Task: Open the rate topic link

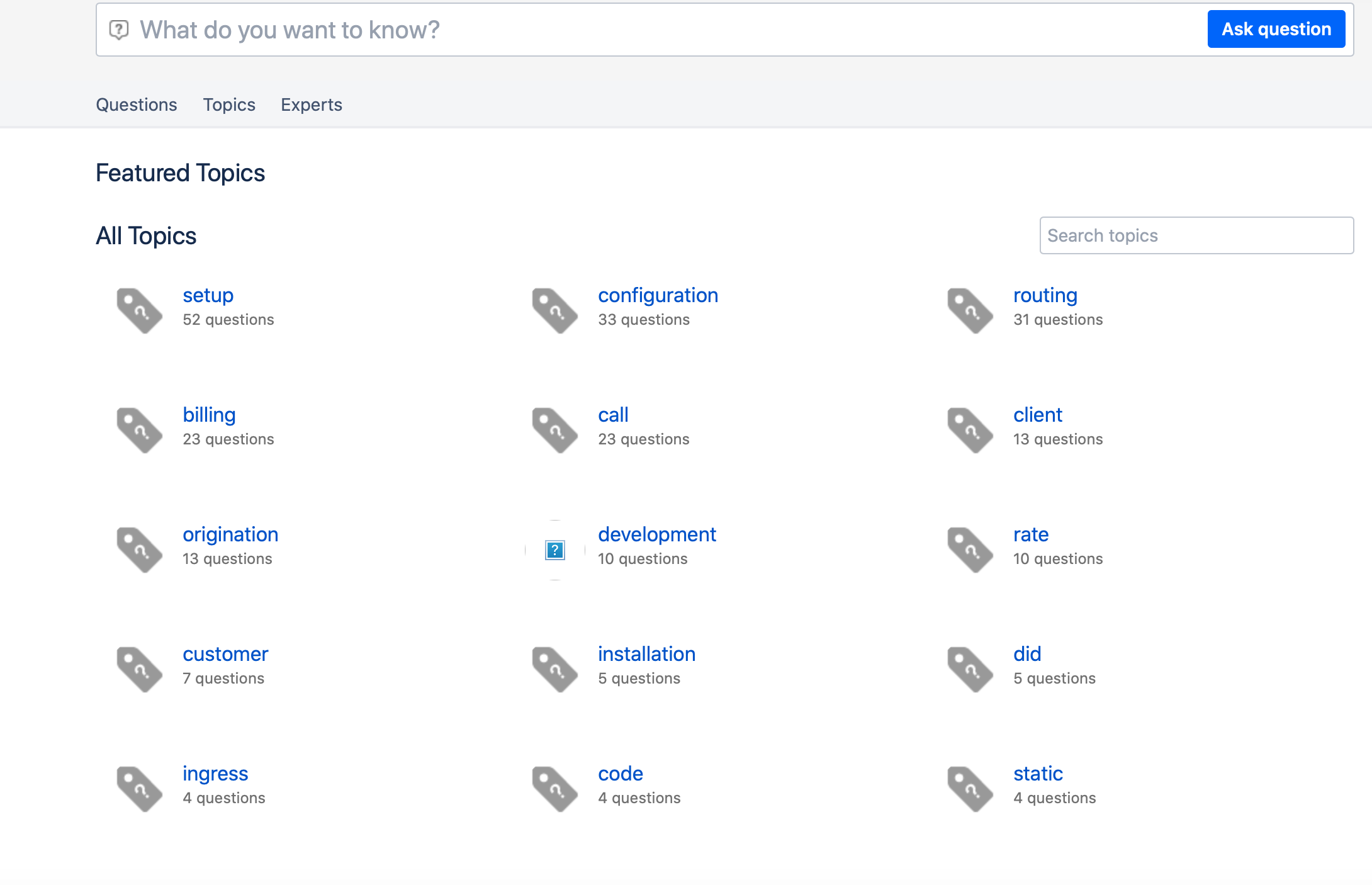Action: click(x=1030, y=534)
